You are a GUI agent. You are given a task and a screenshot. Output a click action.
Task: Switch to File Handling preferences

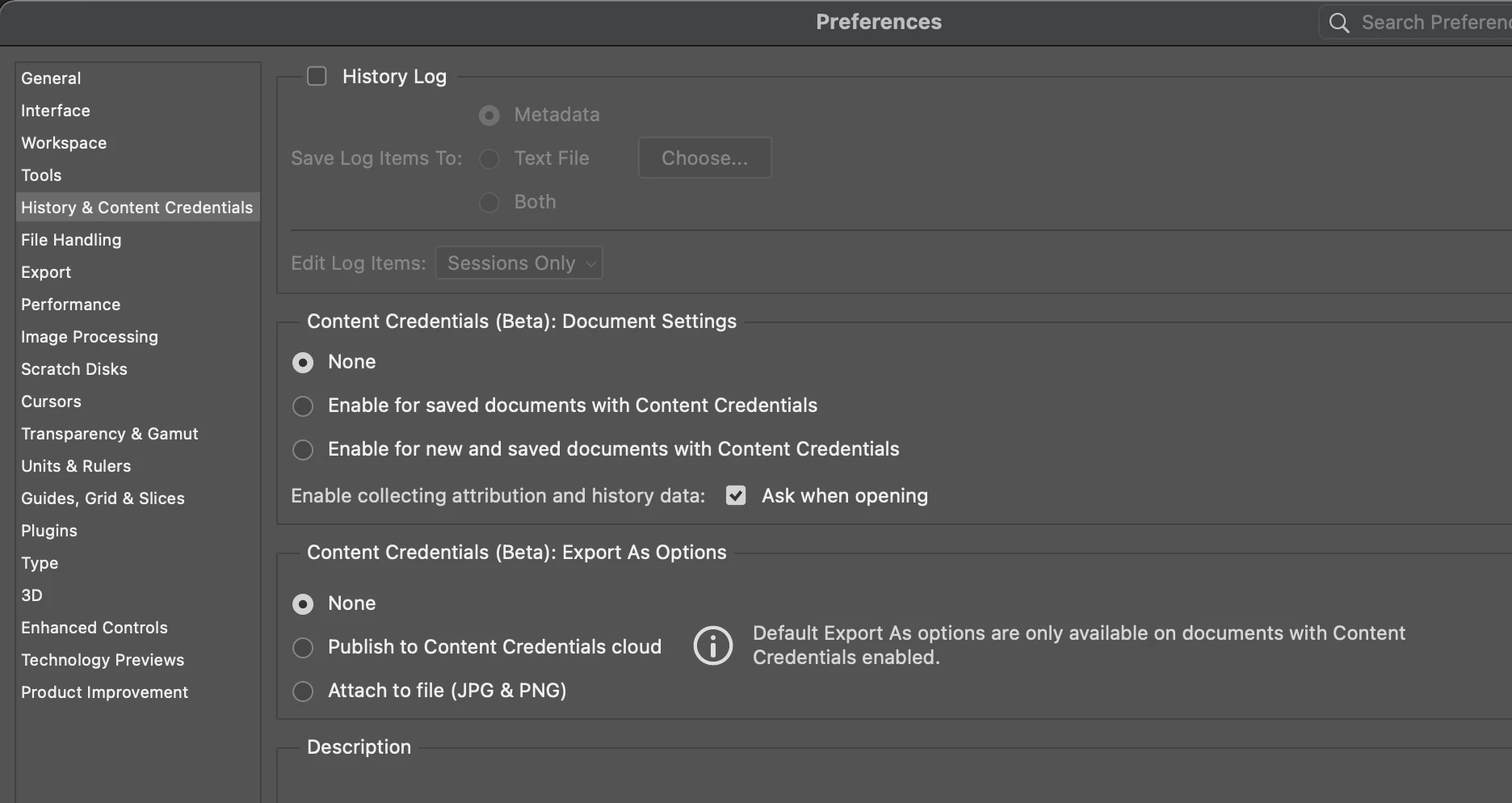coord(71,240)
